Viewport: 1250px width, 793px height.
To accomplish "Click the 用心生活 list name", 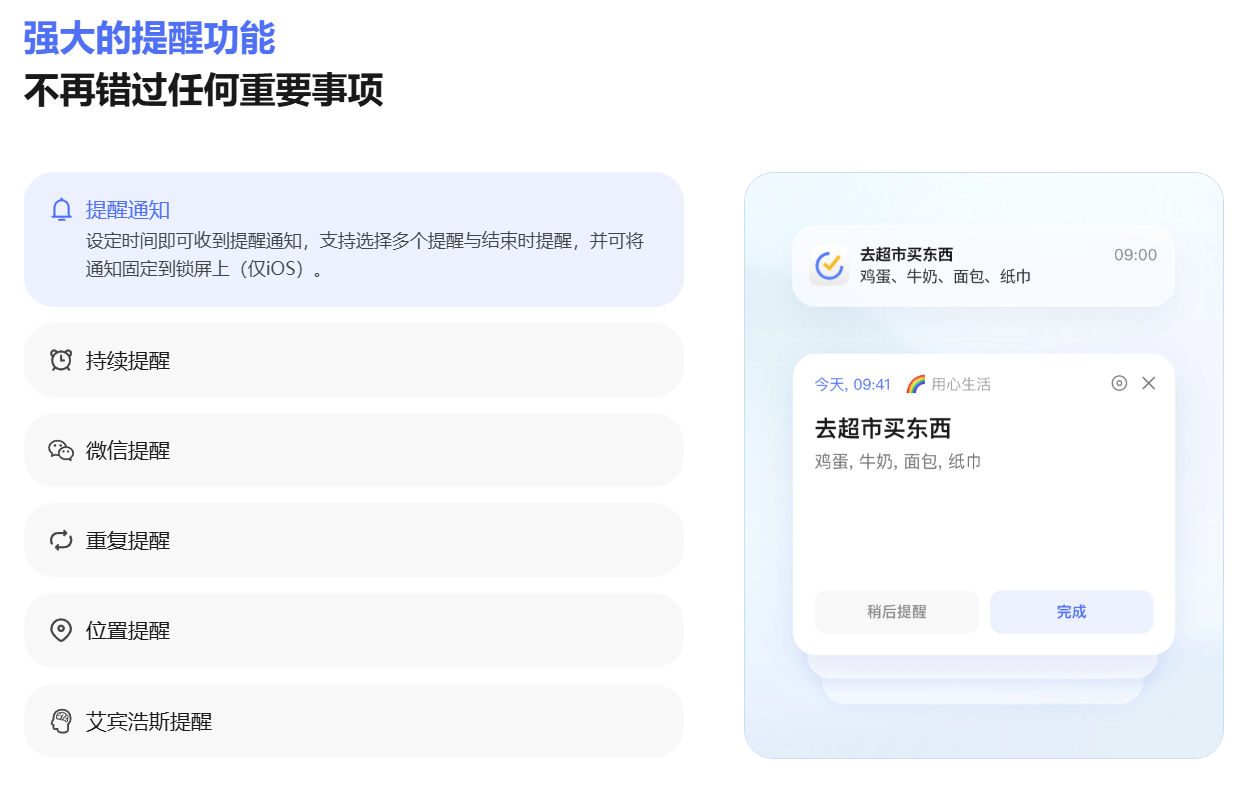I will [x=961, y=384].
